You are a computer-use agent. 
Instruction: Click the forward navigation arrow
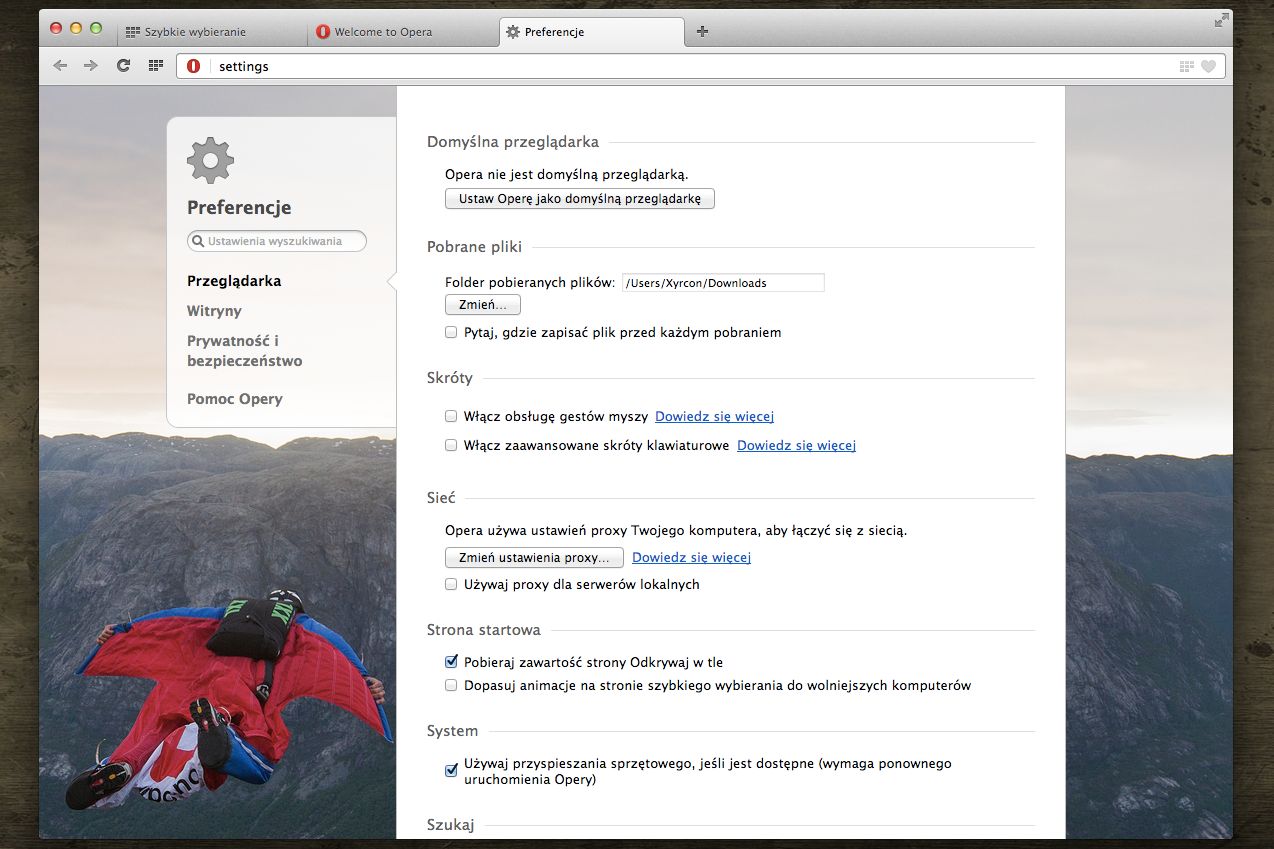click(91, 66)
